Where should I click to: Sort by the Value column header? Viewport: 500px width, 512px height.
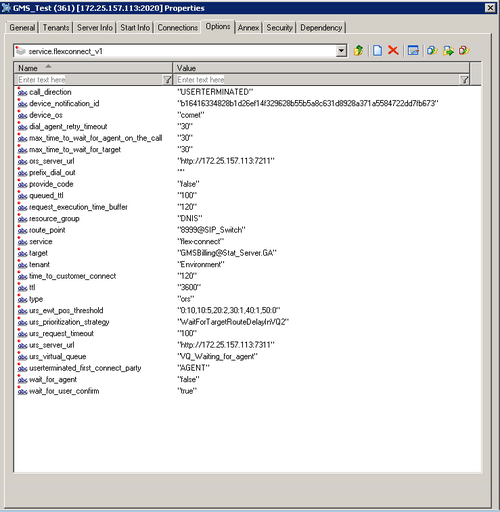(x=321, y=68)
